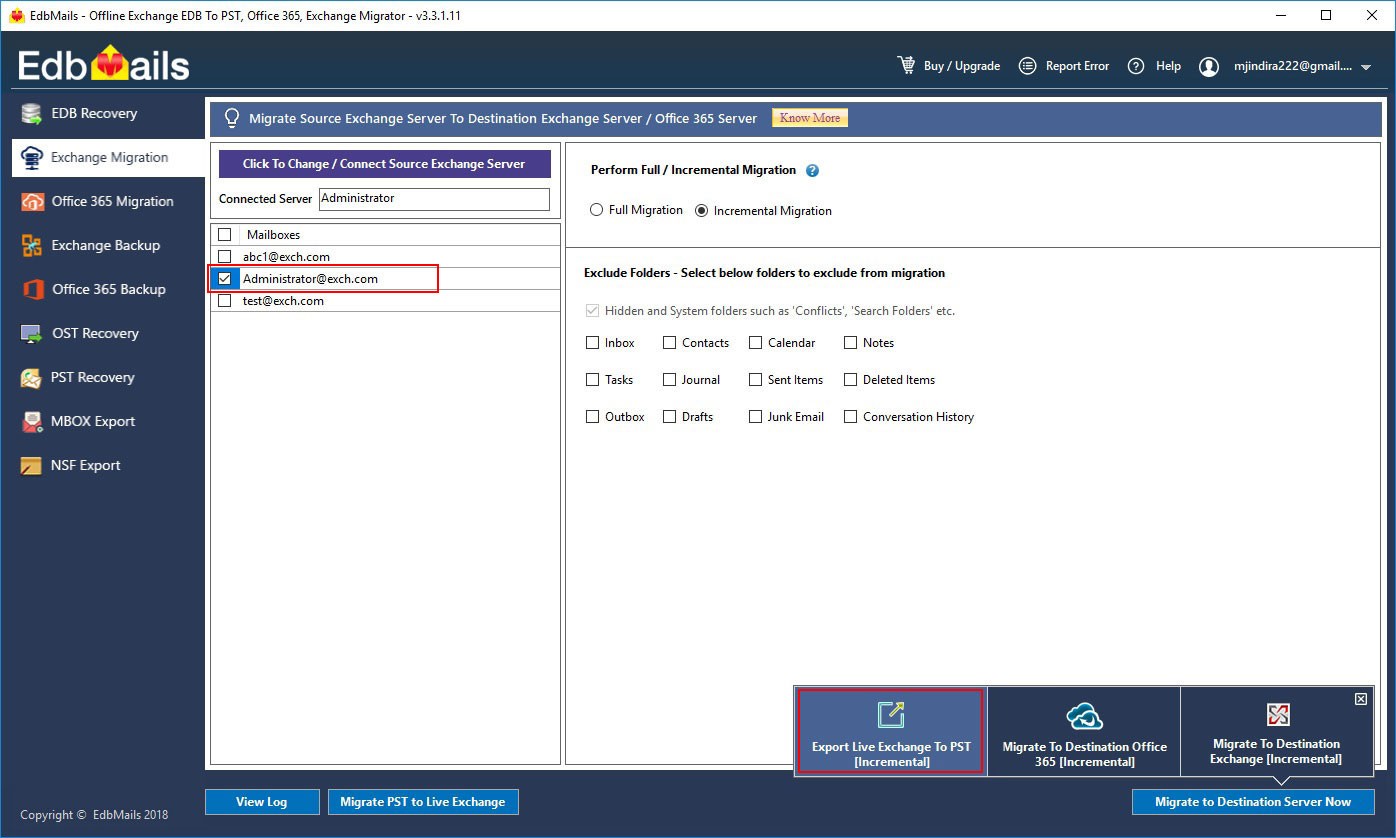Click the Office 365 Migration sidebar icon

coord(32,202)
